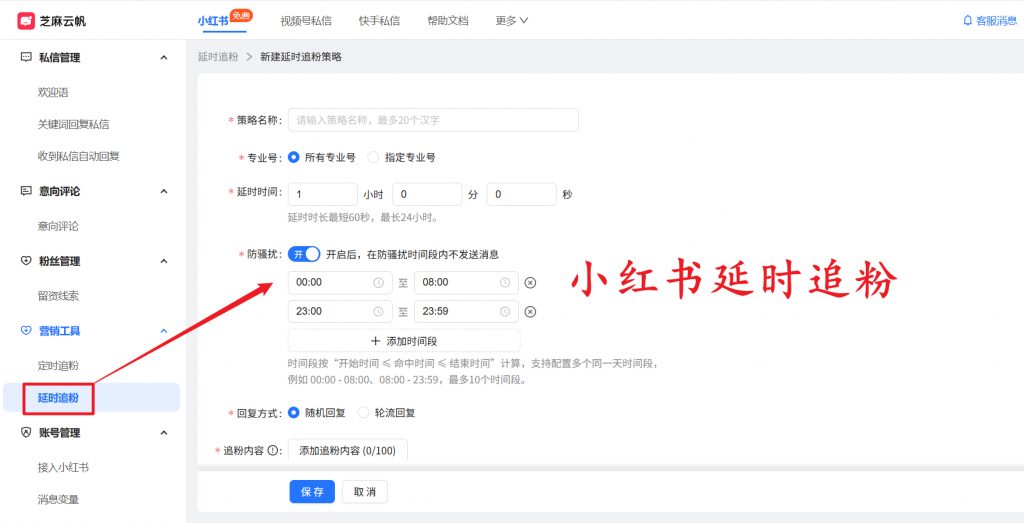Click clock icon in the 08:00 field
1024x523 pixels.
click(x=505, y=283)
